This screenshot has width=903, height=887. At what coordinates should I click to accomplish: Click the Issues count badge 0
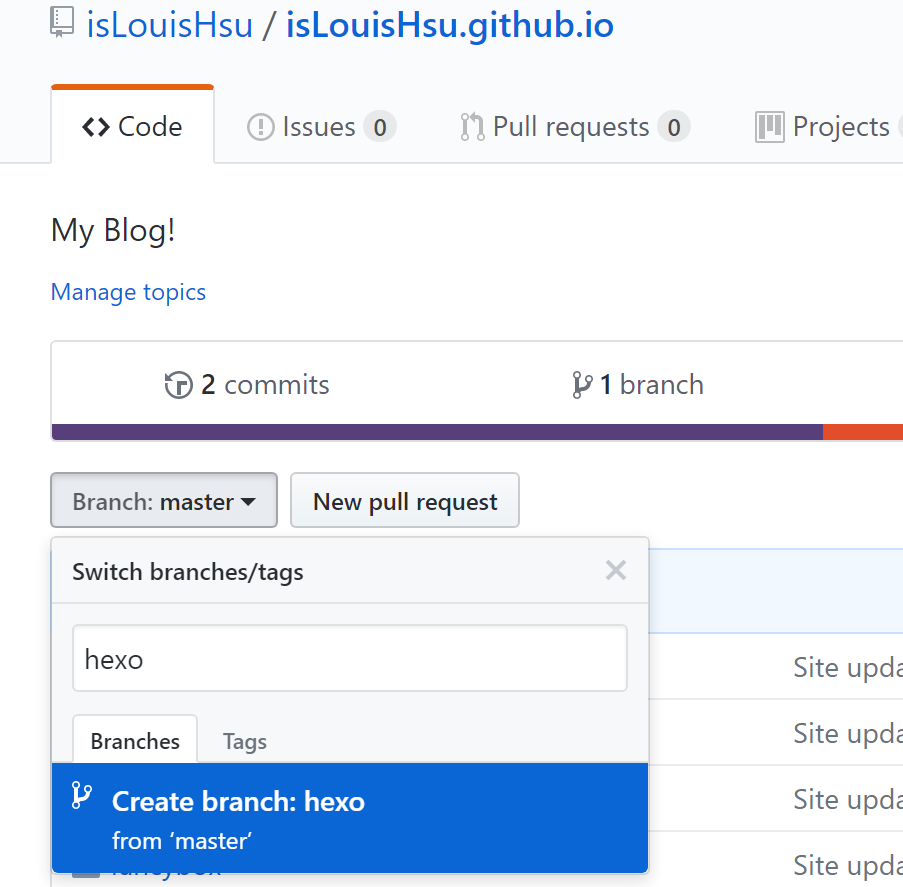click(380, 127)
